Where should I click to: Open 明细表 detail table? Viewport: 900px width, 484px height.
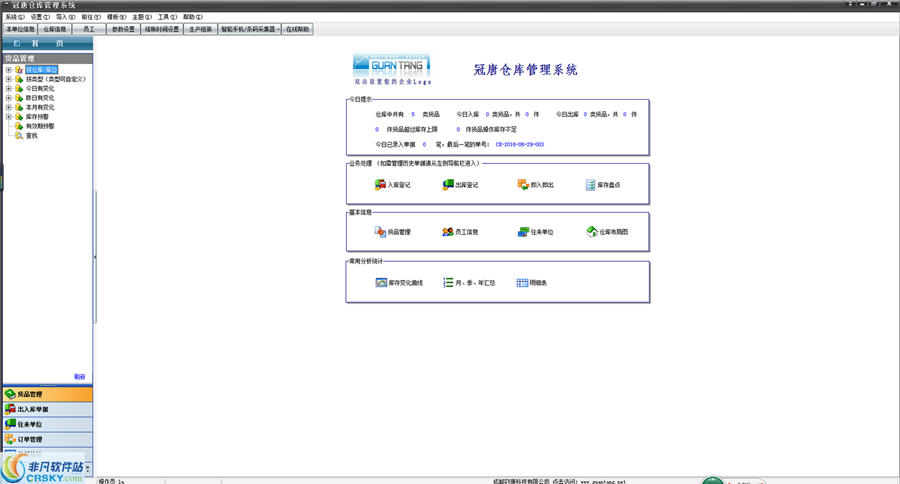coord(532,282)
